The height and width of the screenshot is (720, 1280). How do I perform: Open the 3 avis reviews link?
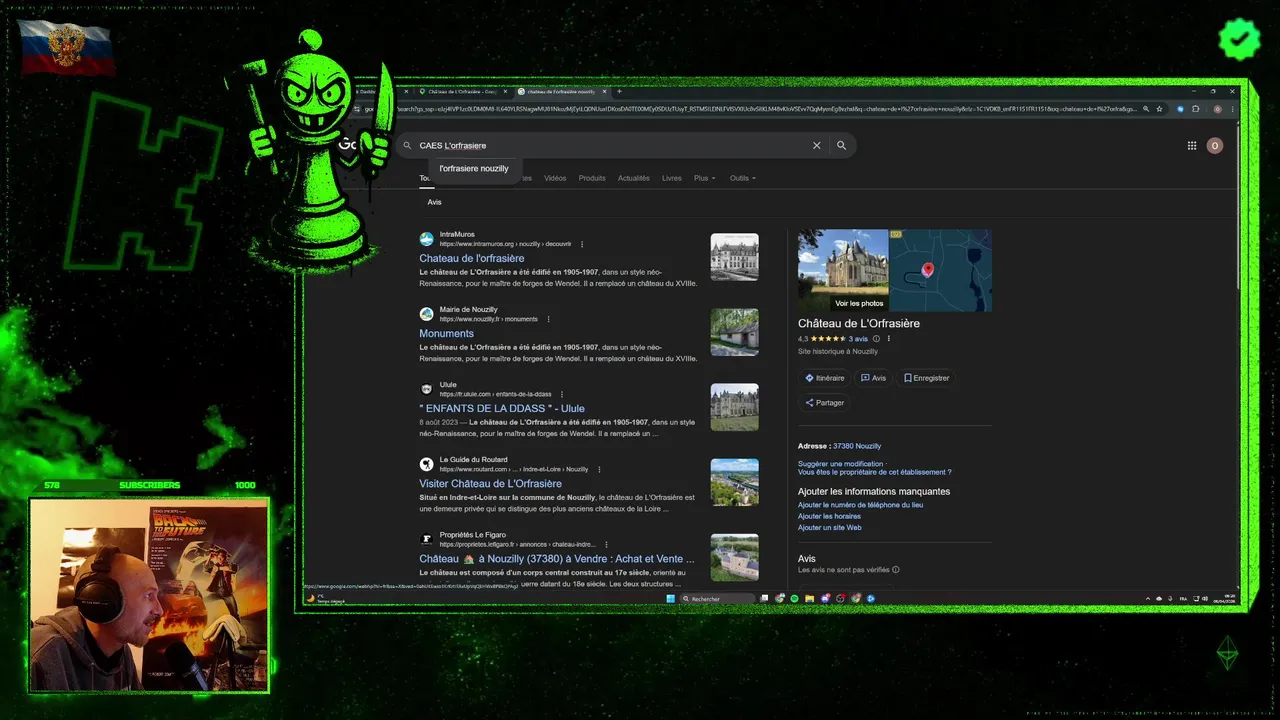(x=858, y=339)
